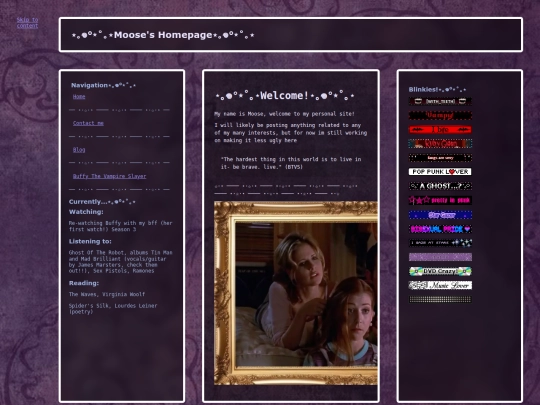Image resolution: width=540 pixels, height=405 pixels.
Task: Click the "Re-watching Buffy with my bff" text
Action: tap(121, 226)
